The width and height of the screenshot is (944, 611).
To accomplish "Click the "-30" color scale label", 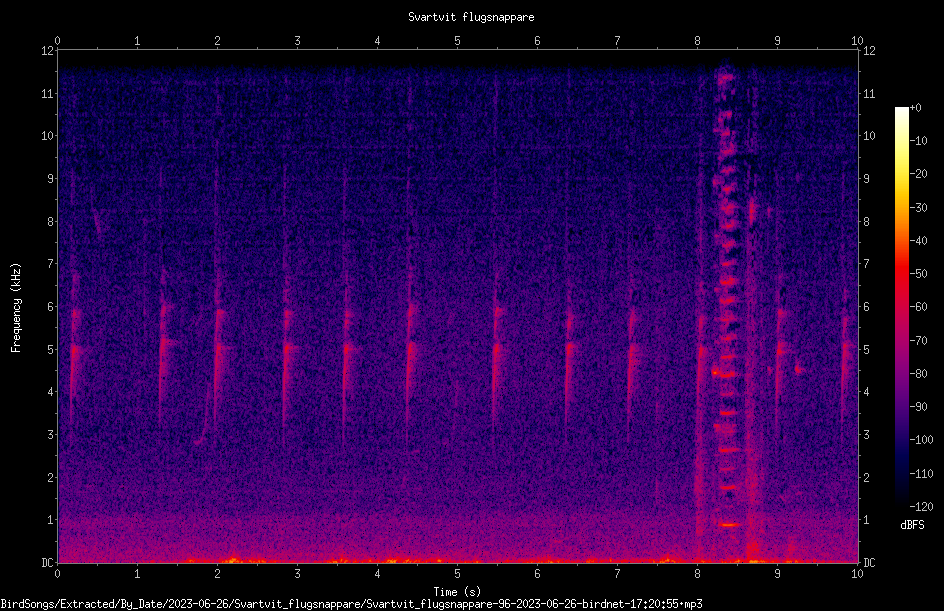I will point(919,208).
